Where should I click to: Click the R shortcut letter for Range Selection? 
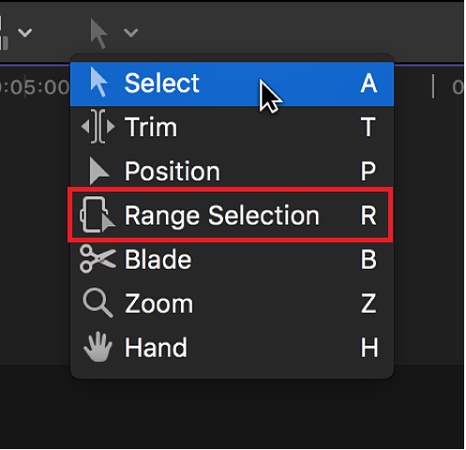pyautogui.click(x=368, y=216)
